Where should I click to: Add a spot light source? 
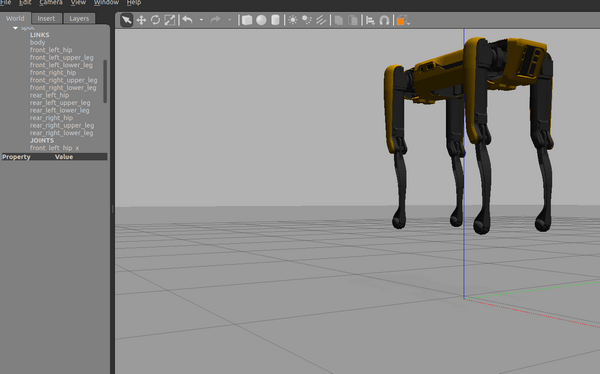[307, 20]
